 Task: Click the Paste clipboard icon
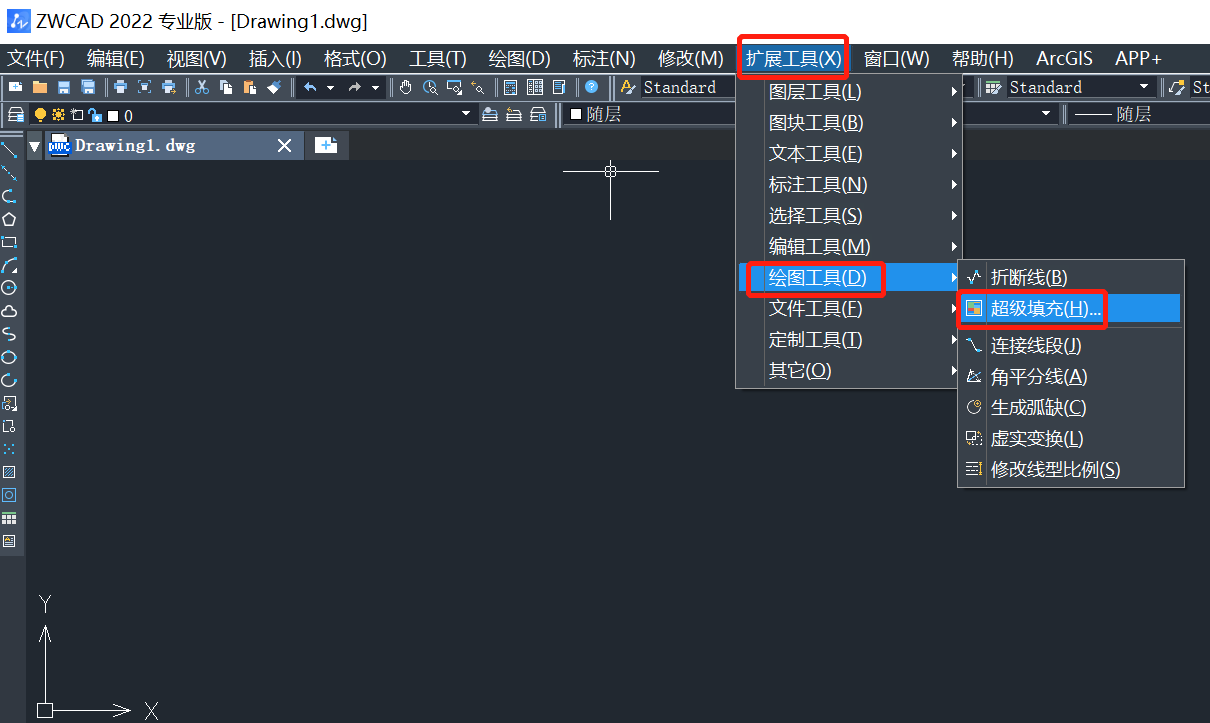249,87
